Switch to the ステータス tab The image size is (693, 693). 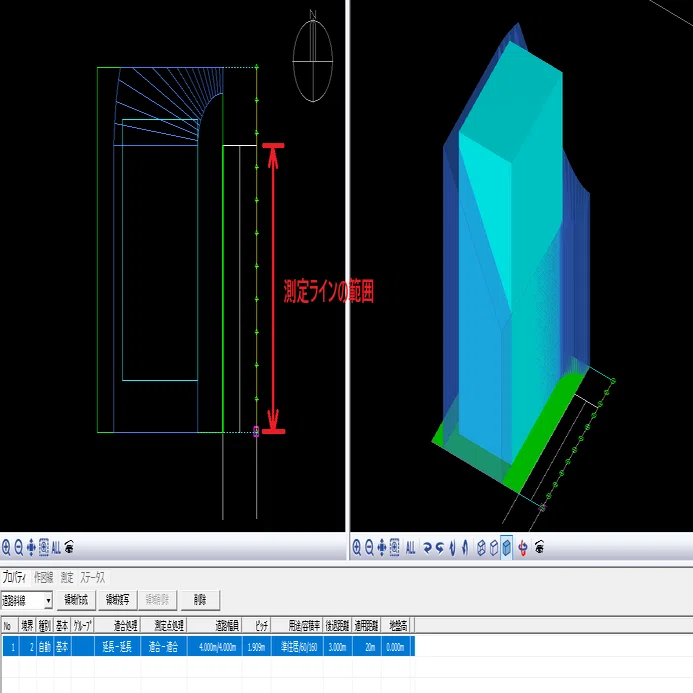pyautogui.click(x=93, y=577)
